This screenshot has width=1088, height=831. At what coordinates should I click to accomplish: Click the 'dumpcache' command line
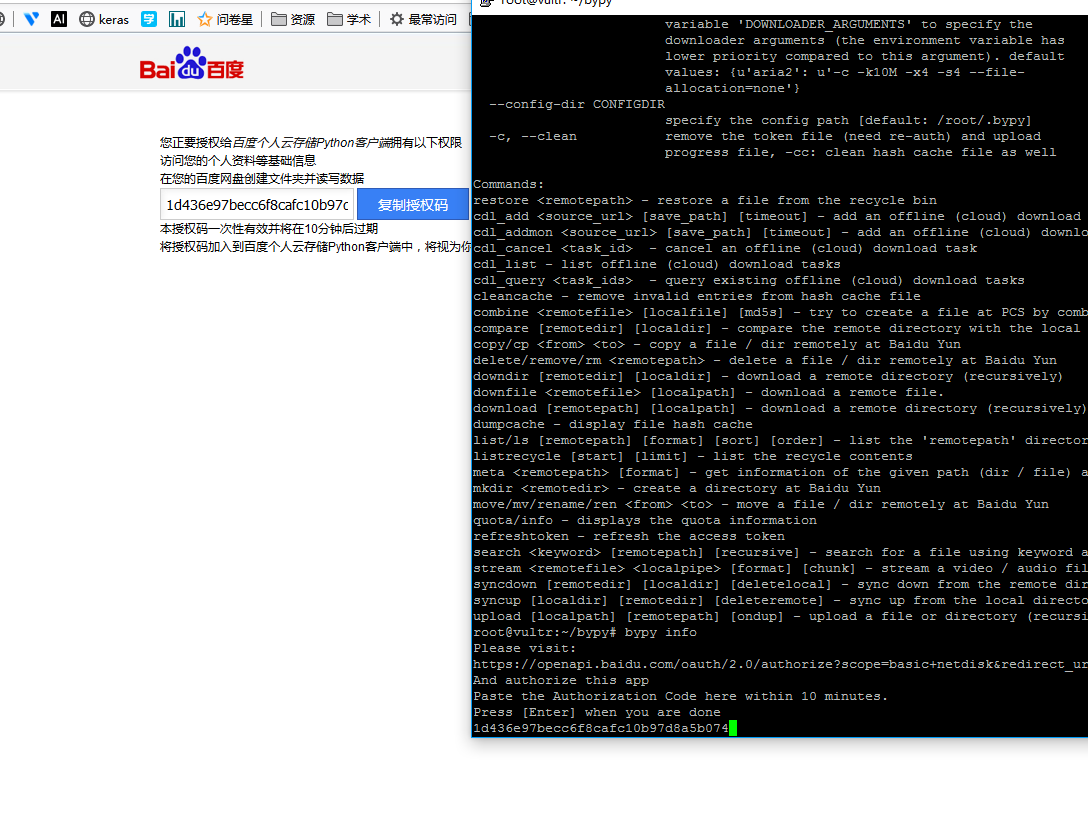[x=613, y=424]
